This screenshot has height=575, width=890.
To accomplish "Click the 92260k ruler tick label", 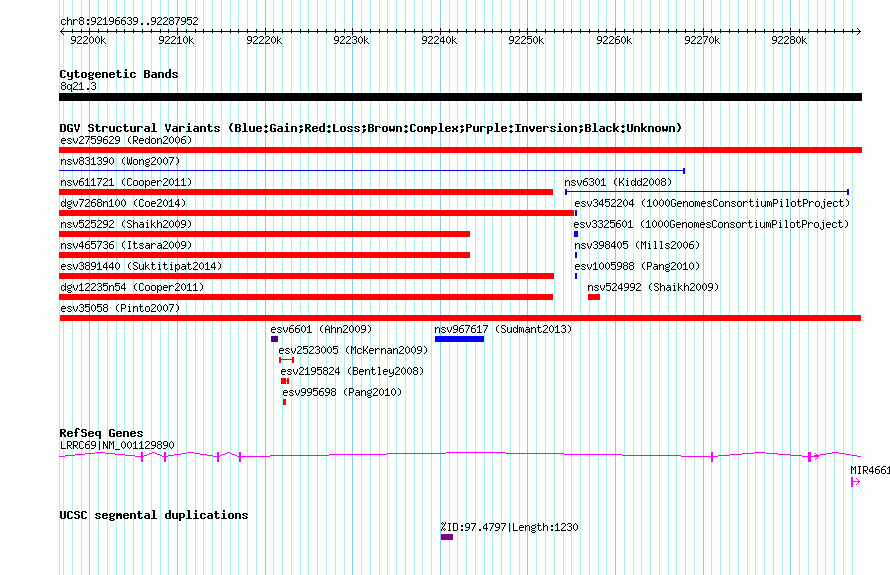I will 614,40.
